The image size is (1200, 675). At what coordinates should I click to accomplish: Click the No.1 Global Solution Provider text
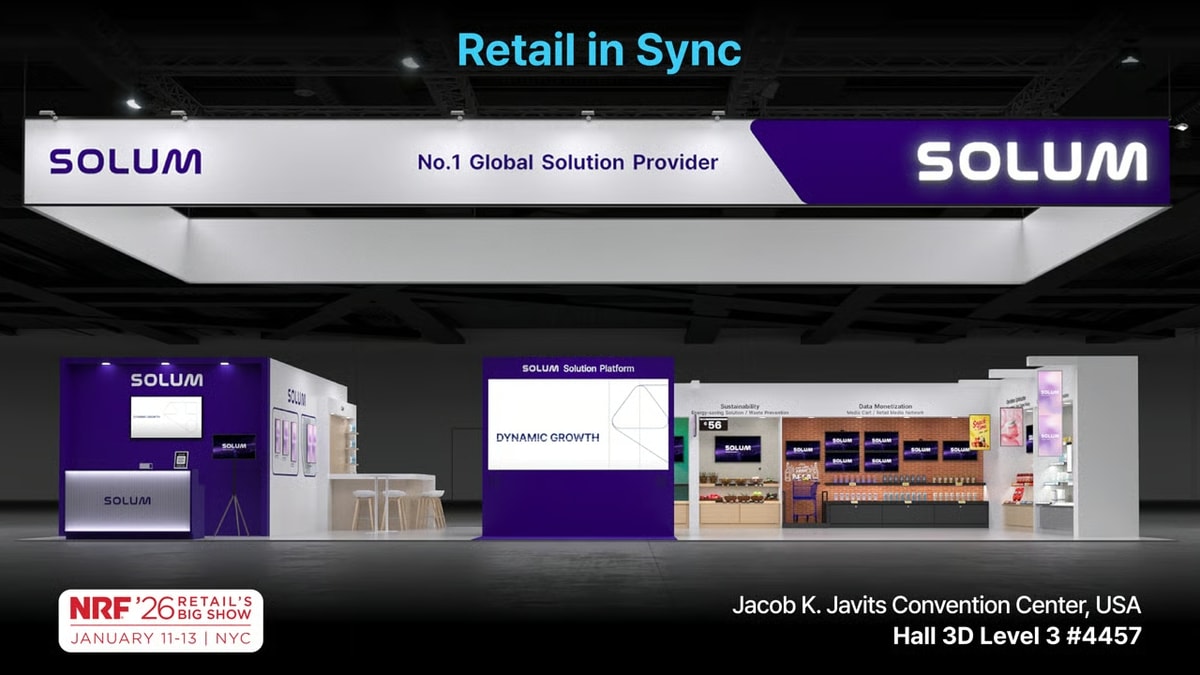(x=567, y=162)
